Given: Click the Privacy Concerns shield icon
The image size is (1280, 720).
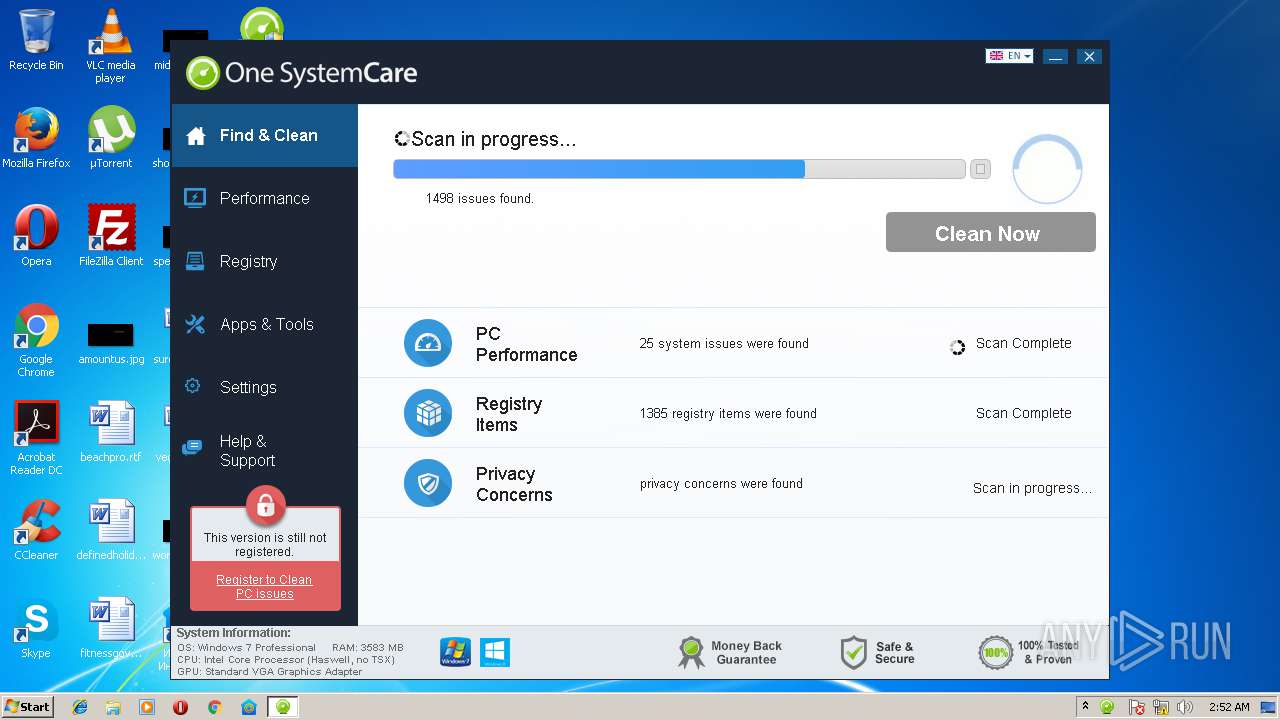Looking at the screenshot, I should (x=428, y=483).
